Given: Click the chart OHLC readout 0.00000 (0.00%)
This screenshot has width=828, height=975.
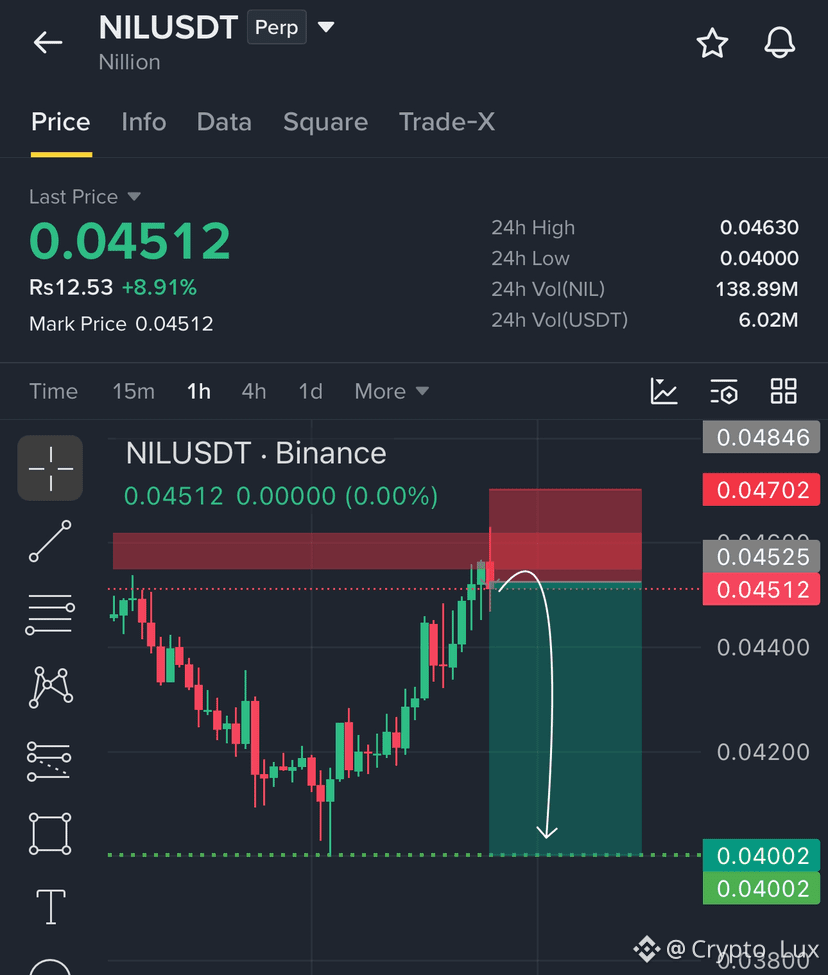Looking at the screenshot, I should (x=337, y=496).
